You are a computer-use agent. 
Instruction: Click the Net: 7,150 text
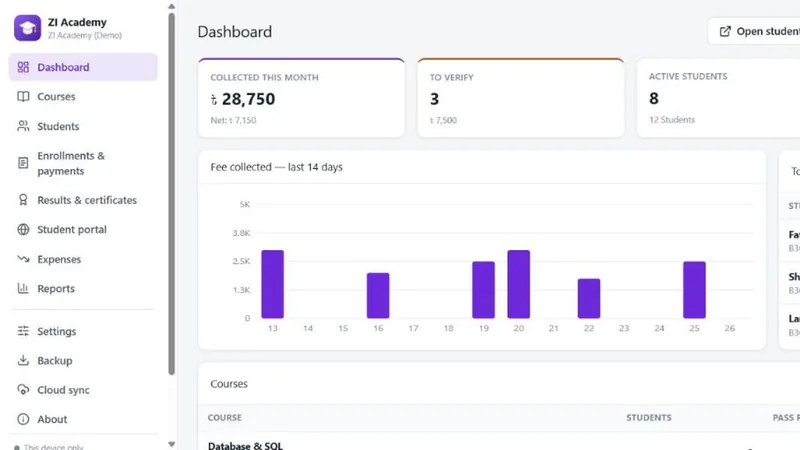[233, 120]
